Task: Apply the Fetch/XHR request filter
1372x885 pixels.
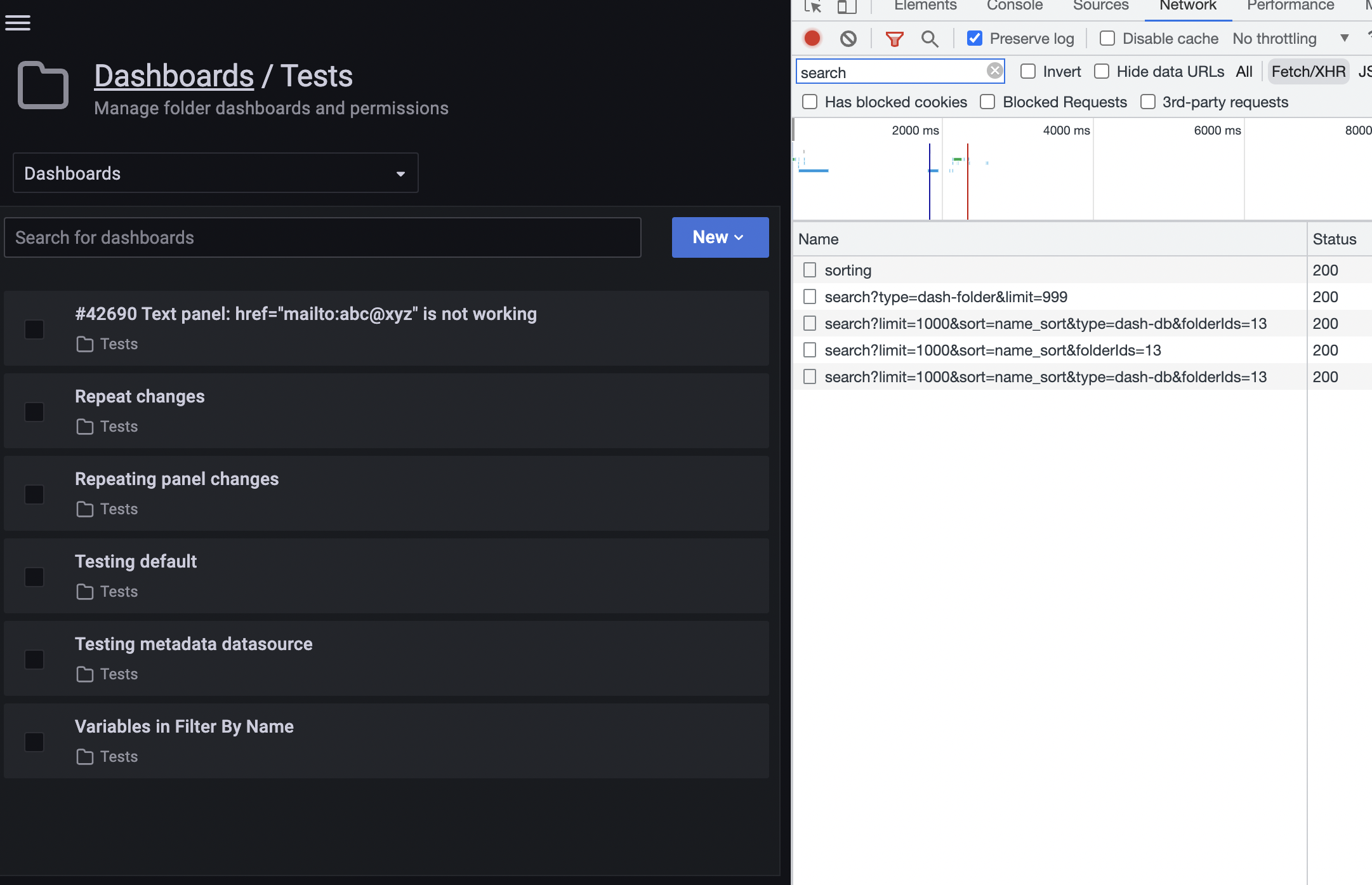Action: (x=1307, y=71)
